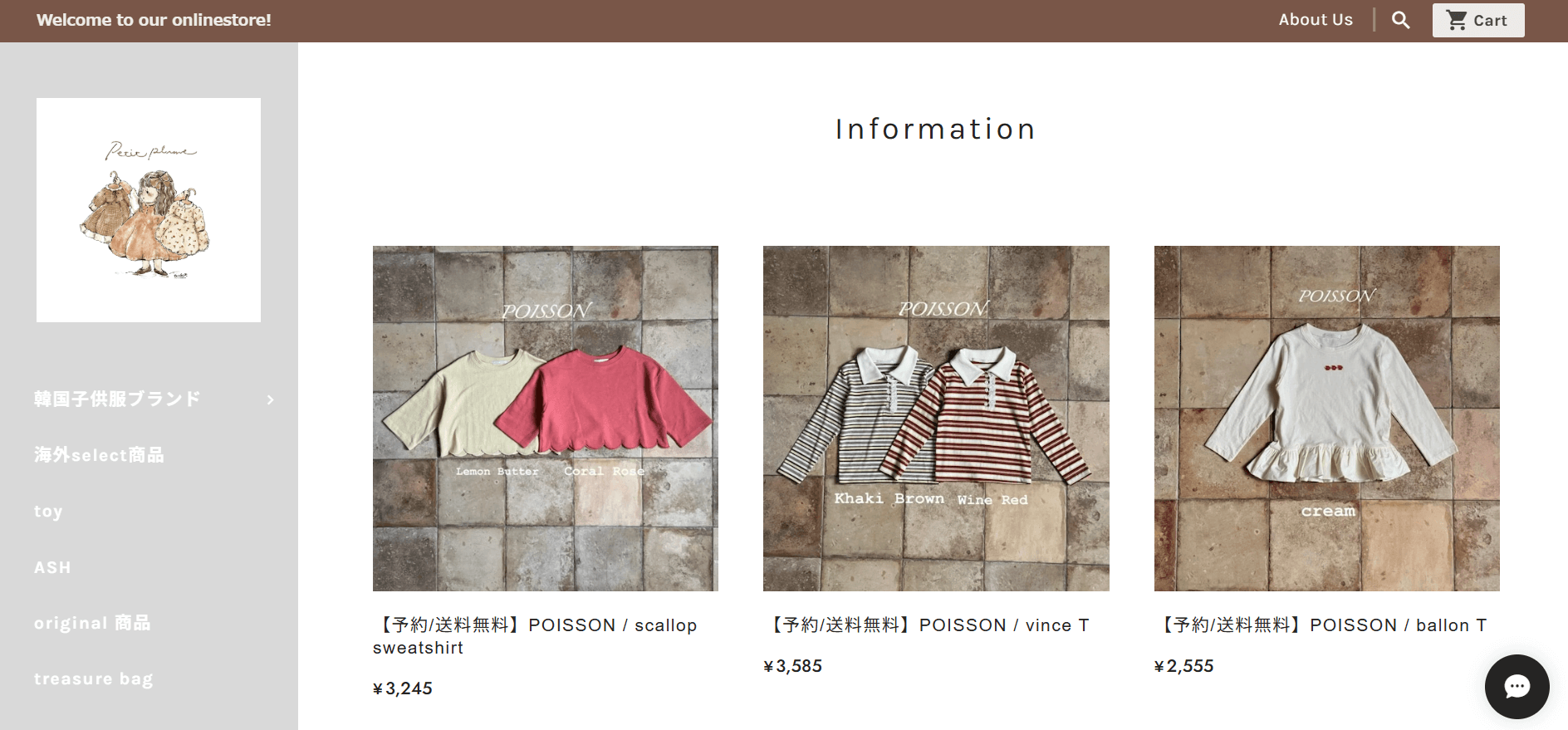The width and height of the screenshot is (1568, 730).
Task: Open POISSON vince T title link
Action: [x=927, y=625]
